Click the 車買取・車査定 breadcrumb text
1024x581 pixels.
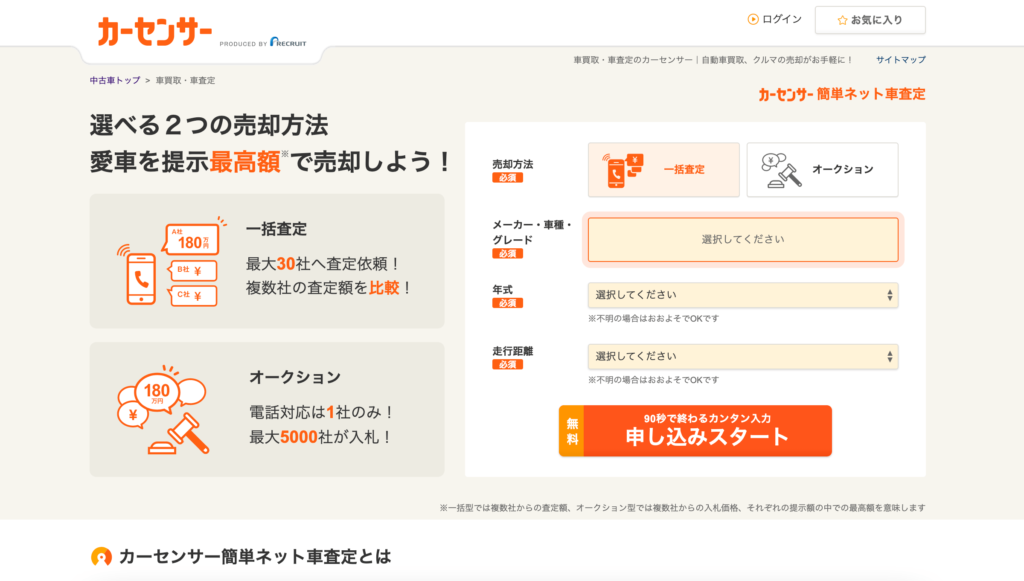[185, 80]
